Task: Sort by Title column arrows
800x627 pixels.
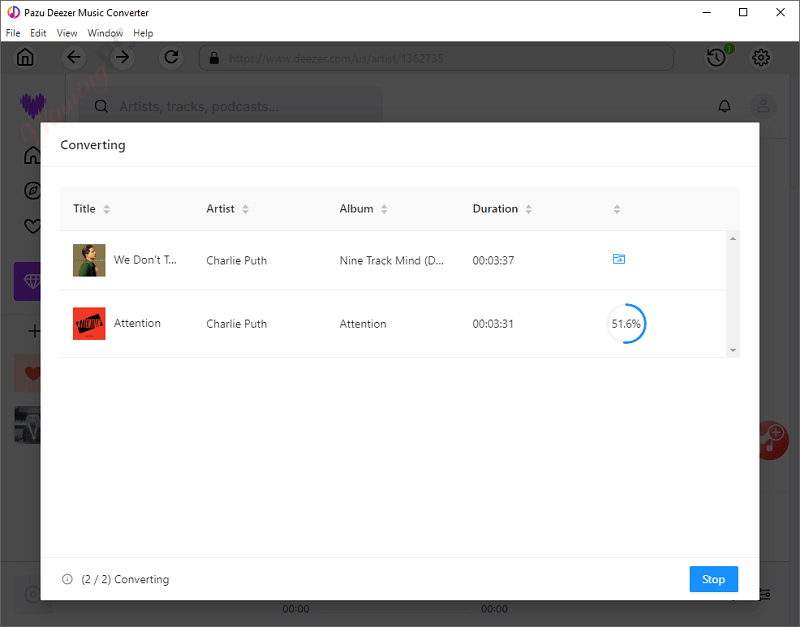Action: click(107, 209)
